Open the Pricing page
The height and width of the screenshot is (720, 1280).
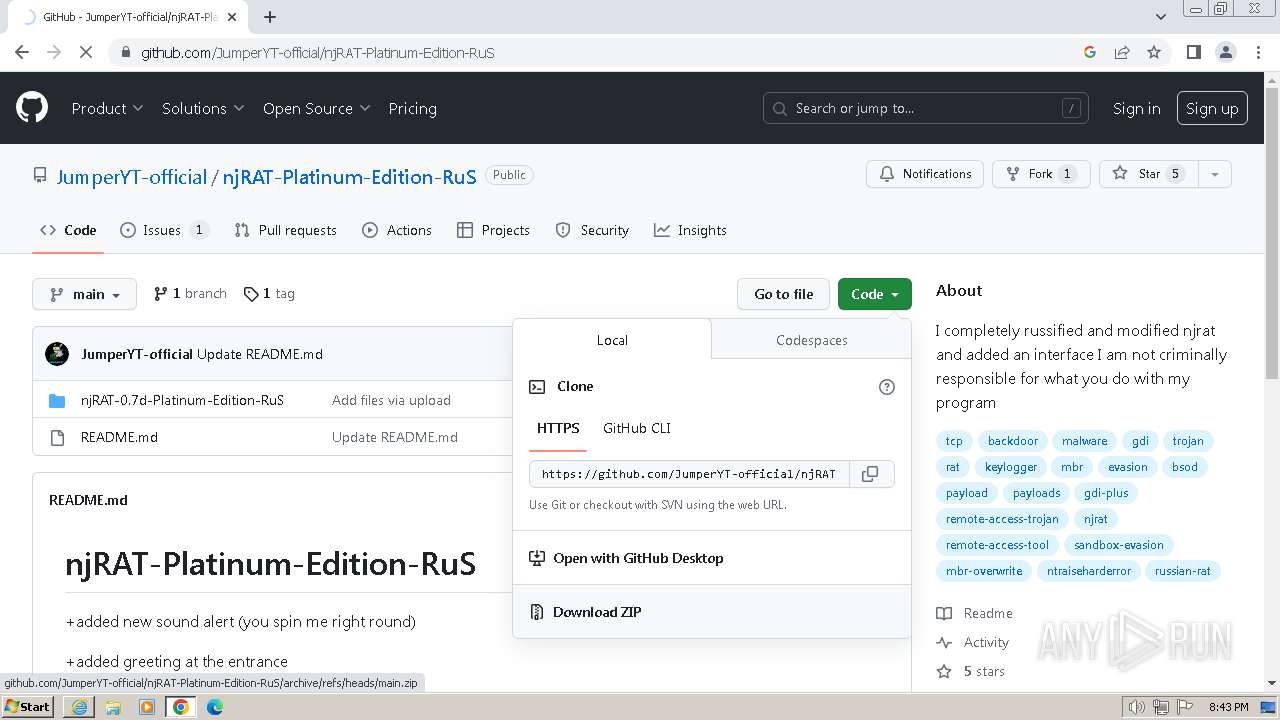(x=412, y=108)
